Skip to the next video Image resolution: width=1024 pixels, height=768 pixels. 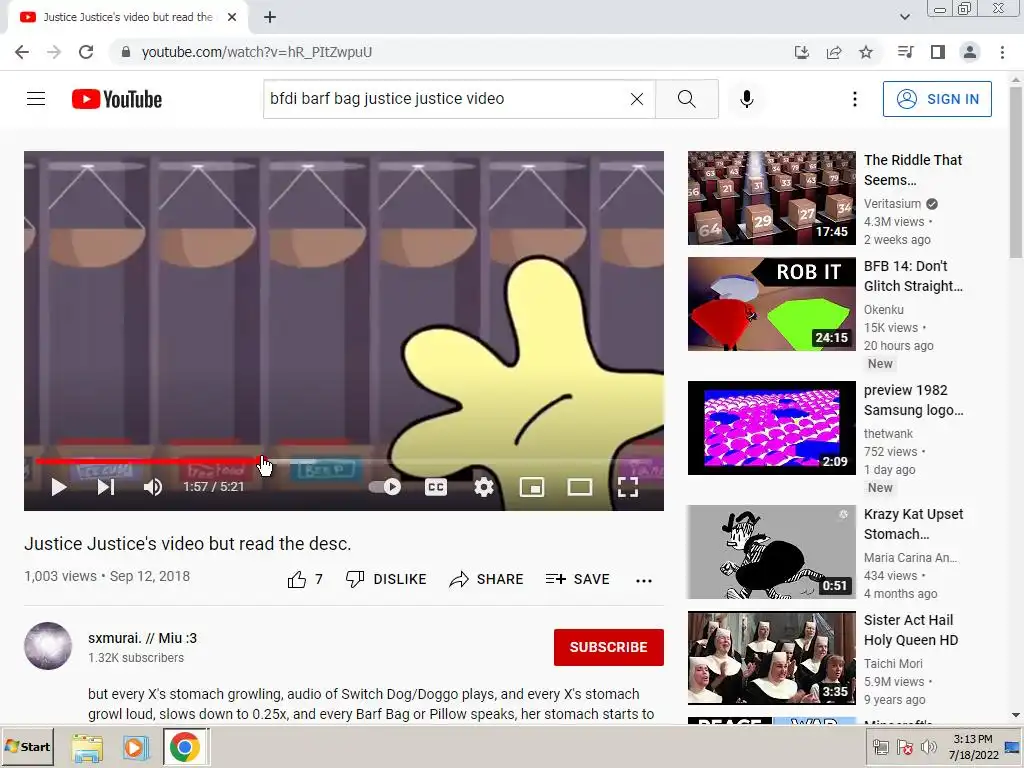106,487
